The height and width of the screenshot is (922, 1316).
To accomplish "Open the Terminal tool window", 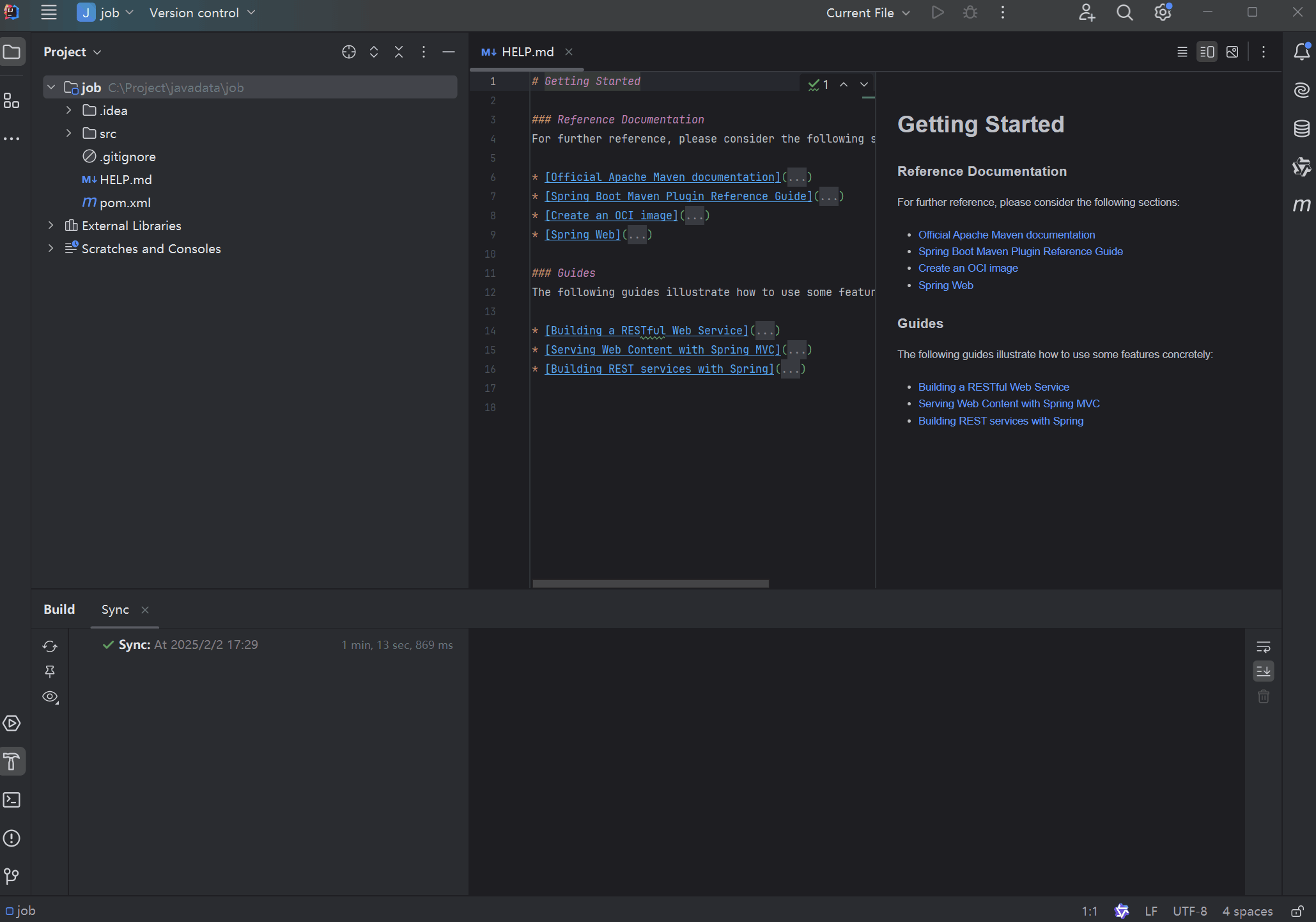I will coord(12,800).
